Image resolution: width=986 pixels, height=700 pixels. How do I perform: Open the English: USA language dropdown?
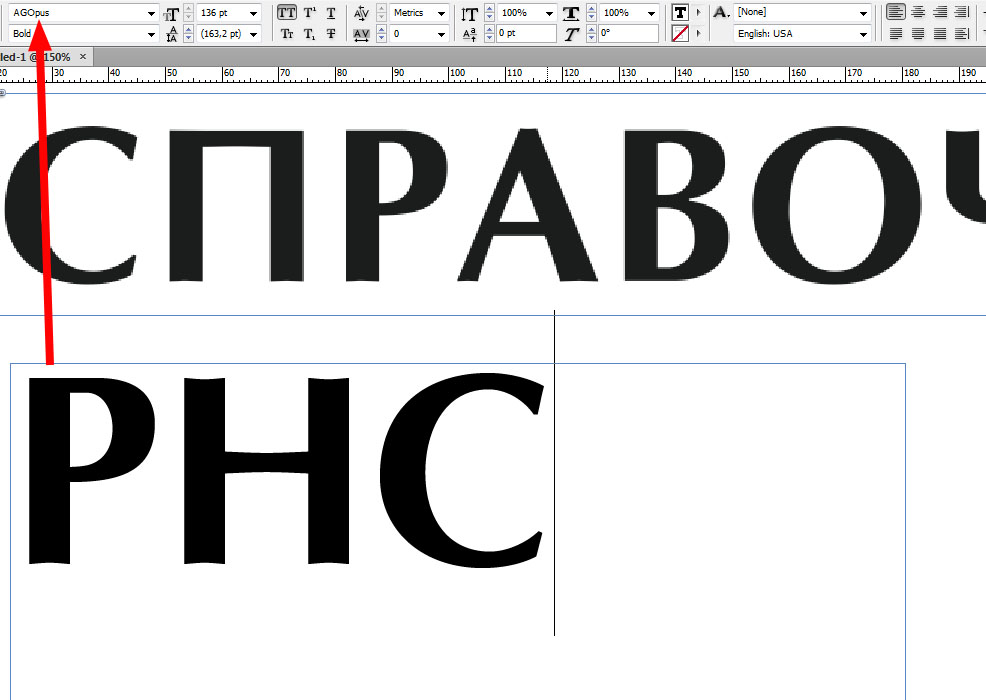coord(863,35)
